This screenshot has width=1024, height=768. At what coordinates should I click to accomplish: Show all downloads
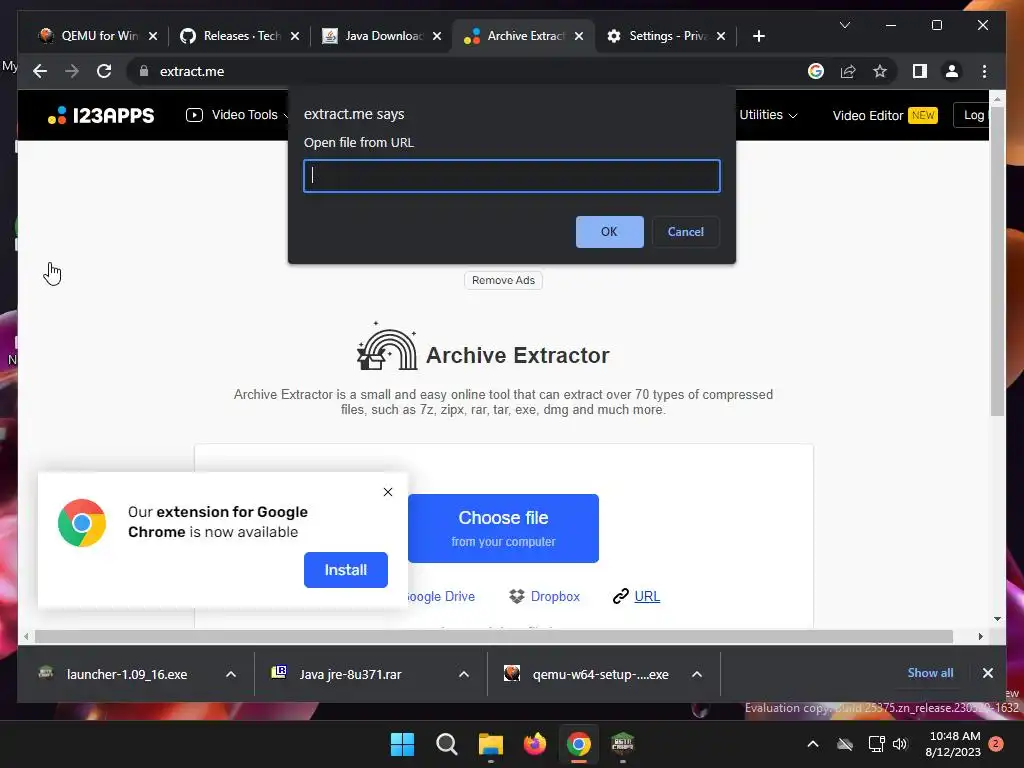tap(930, 673)
